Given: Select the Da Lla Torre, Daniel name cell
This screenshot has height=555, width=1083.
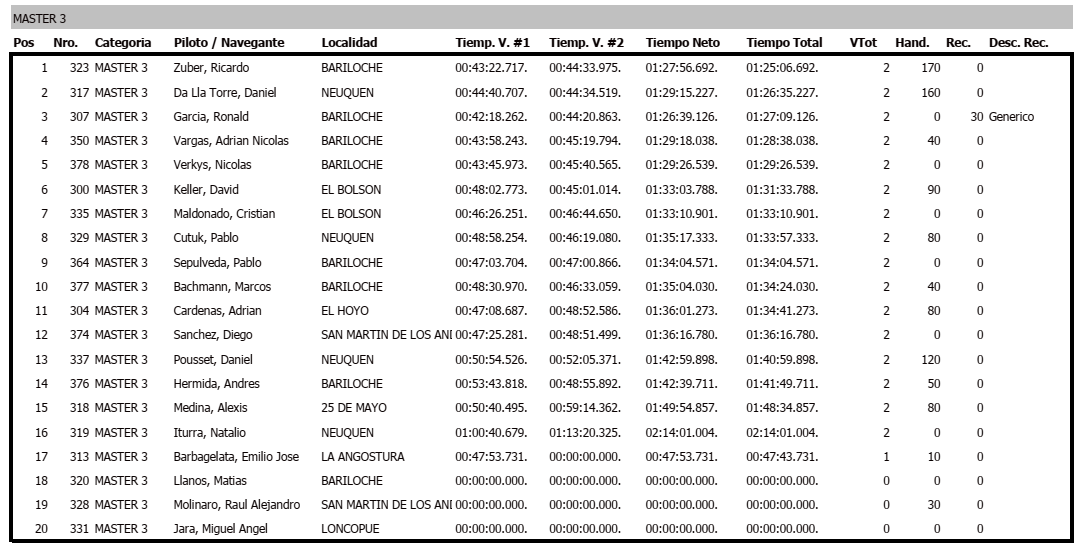Looking at the screenshot, I should [x=226, y=93].
